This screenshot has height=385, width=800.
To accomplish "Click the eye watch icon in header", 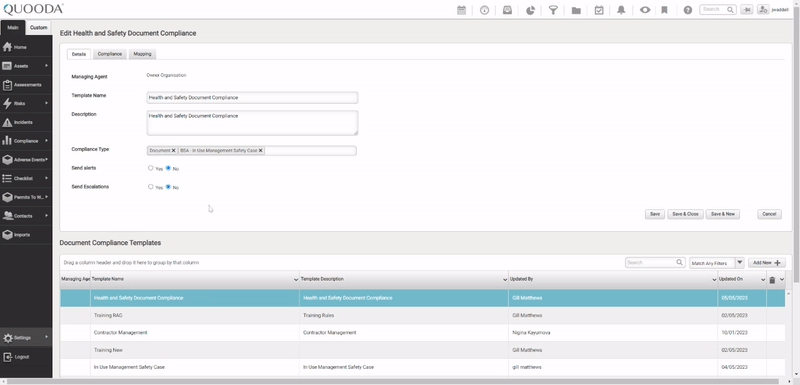I will [x=645, y=10].
